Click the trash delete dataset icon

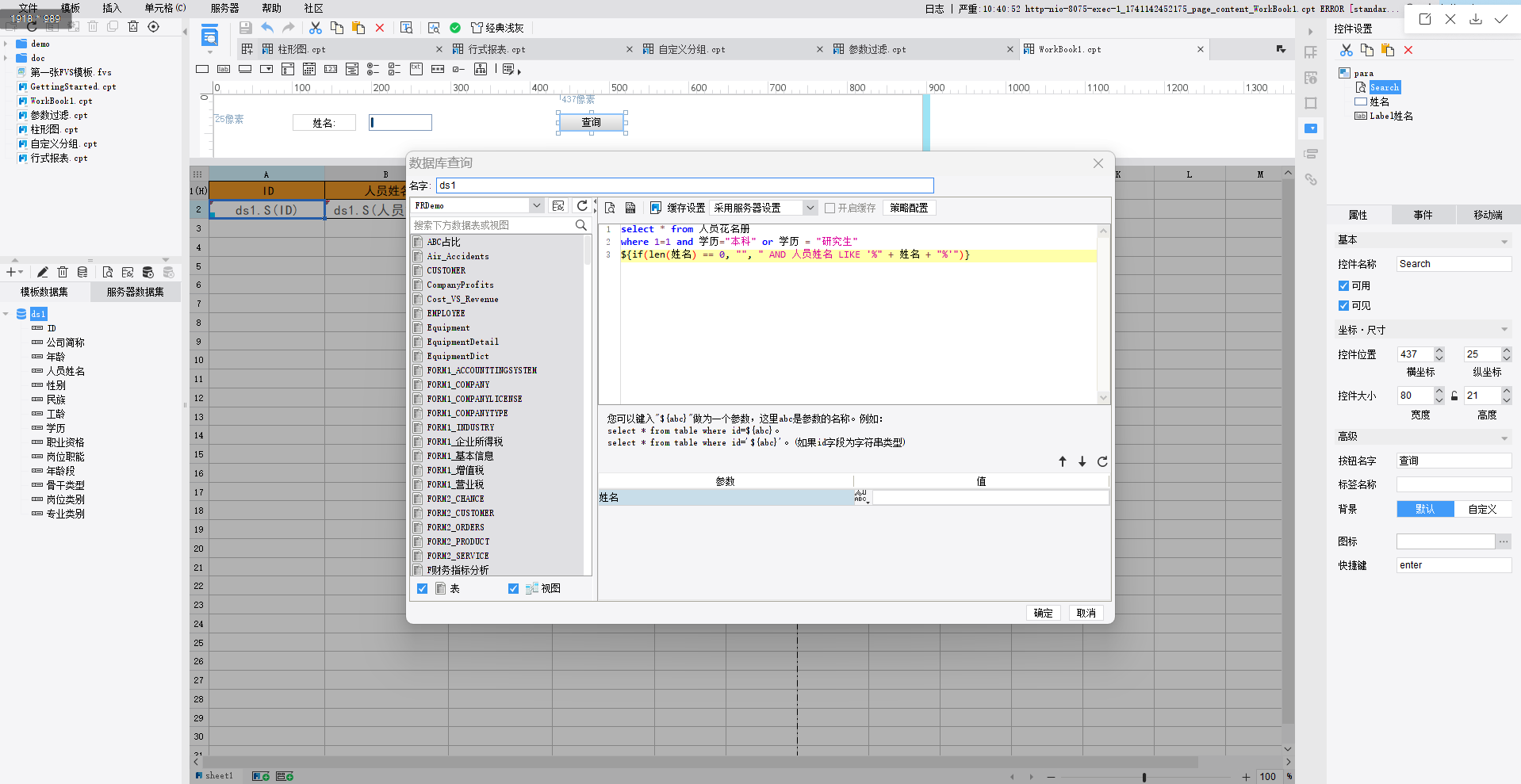[63, 272]
